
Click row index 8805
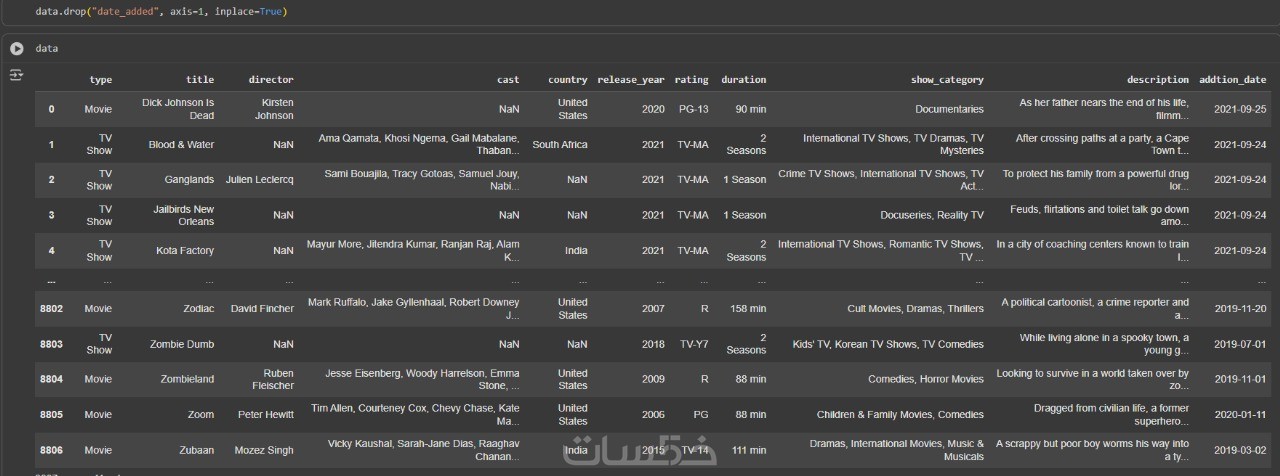[x=51, y=414]
